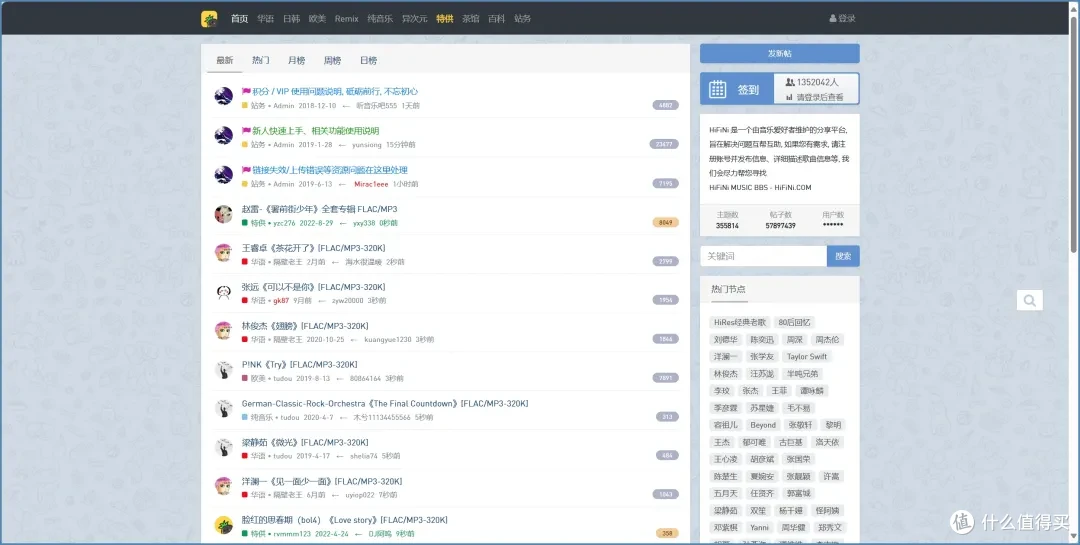Open 异次元 section in navigation bar
This screenshot has height=545, width=1080.
415,19
